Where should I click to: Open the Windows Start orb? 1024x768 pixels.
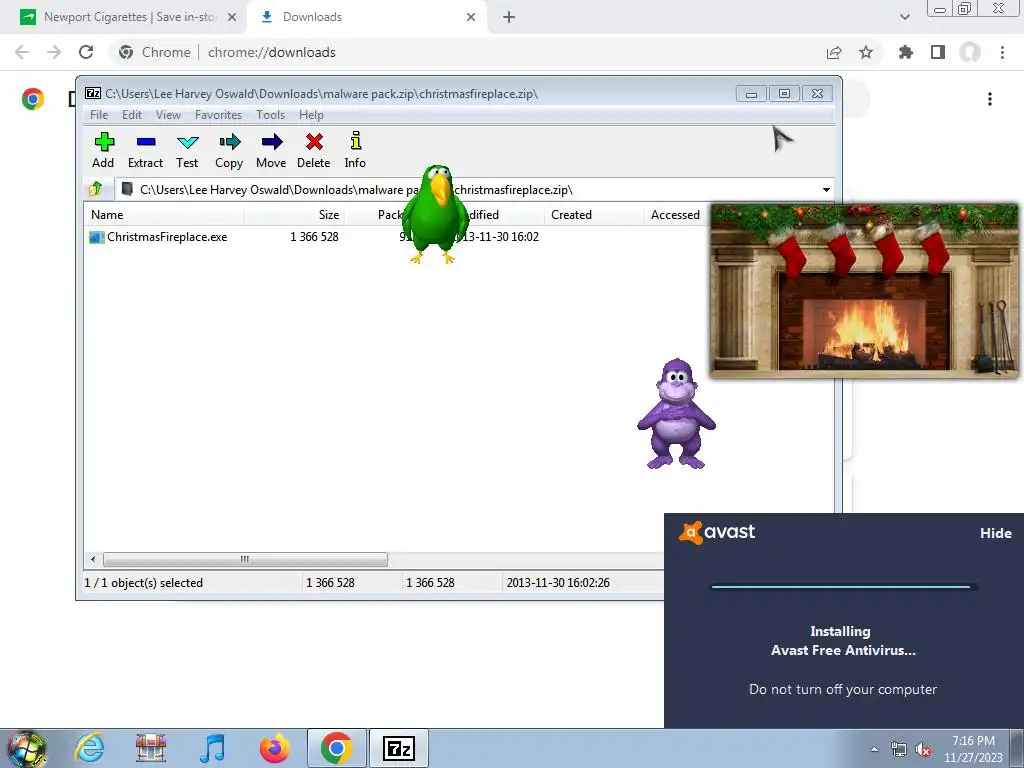pos(27,748)
